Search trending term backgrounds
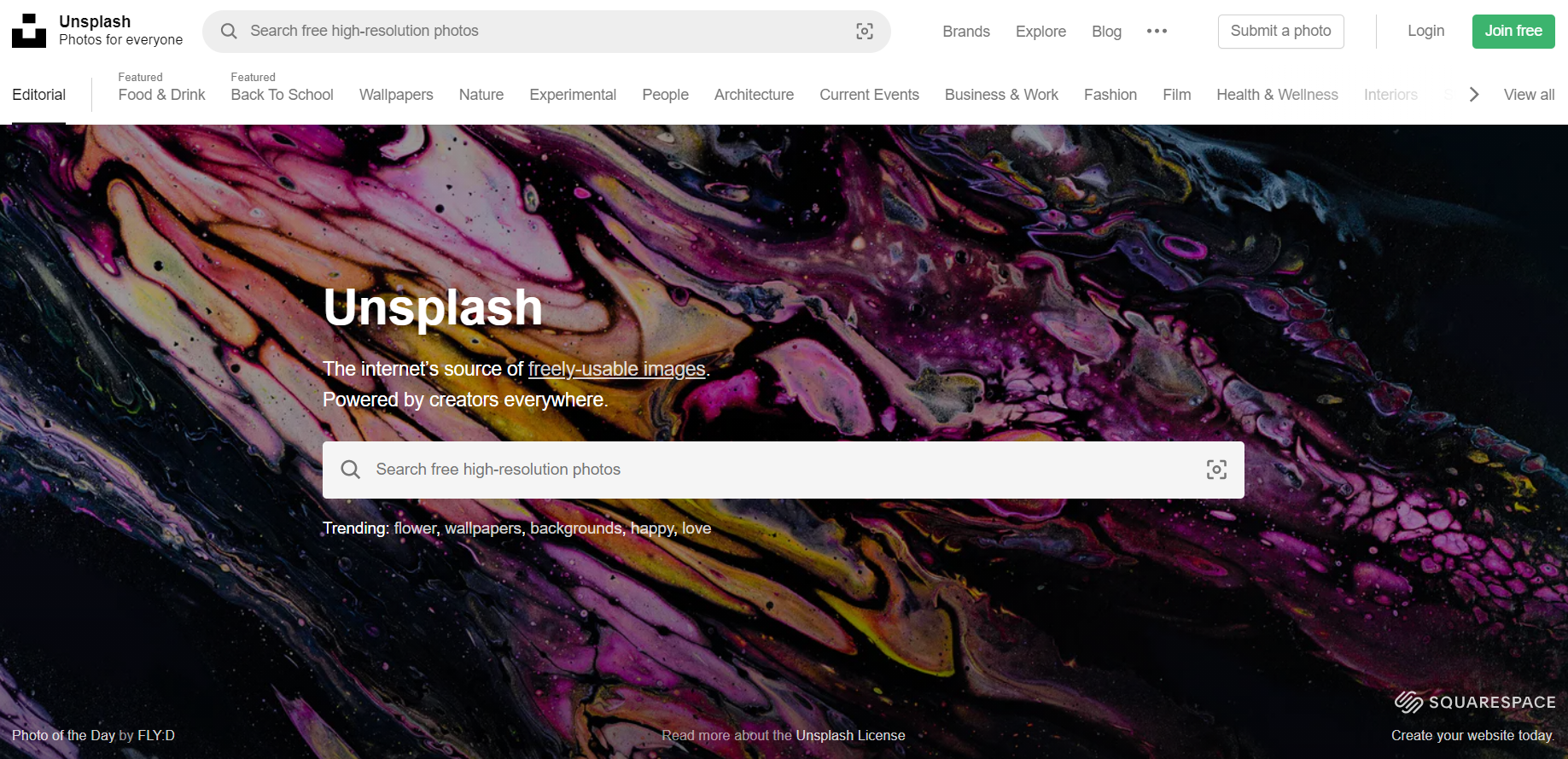 tap(576, 528)
